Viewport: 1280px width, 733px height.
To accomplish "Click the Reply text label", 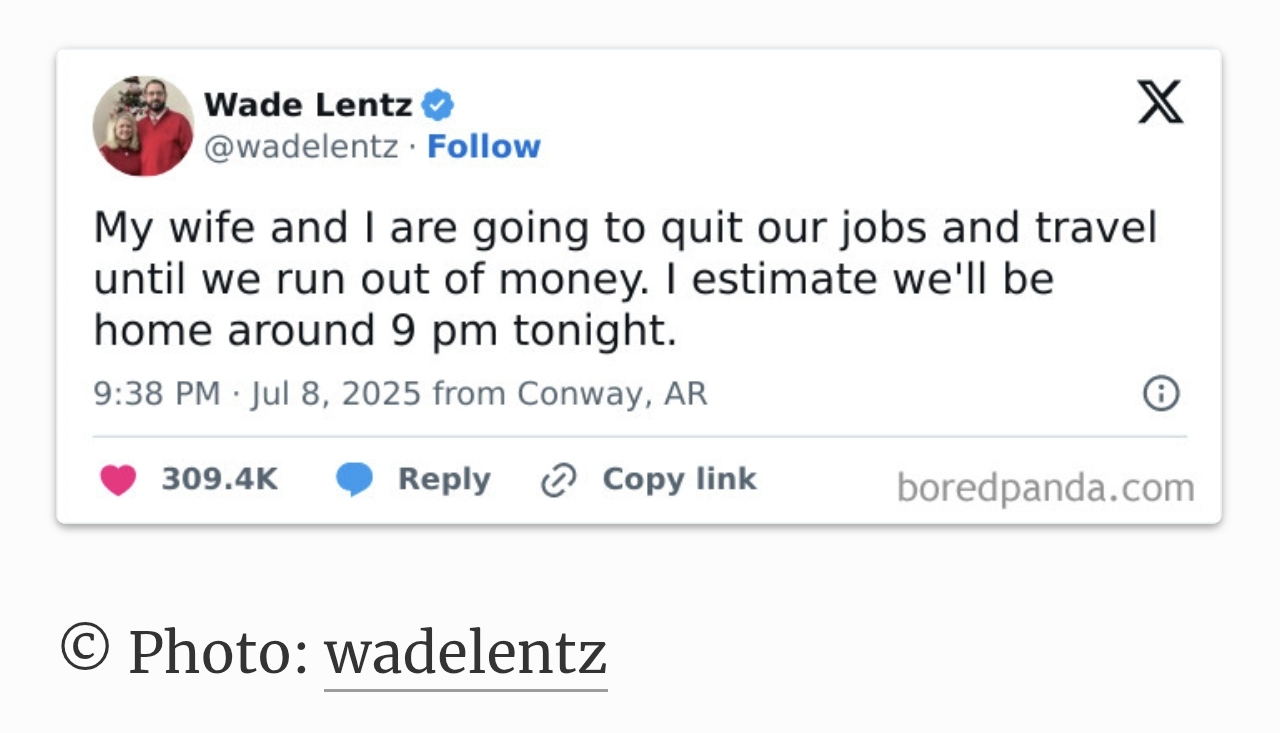I will coord(444,480).
